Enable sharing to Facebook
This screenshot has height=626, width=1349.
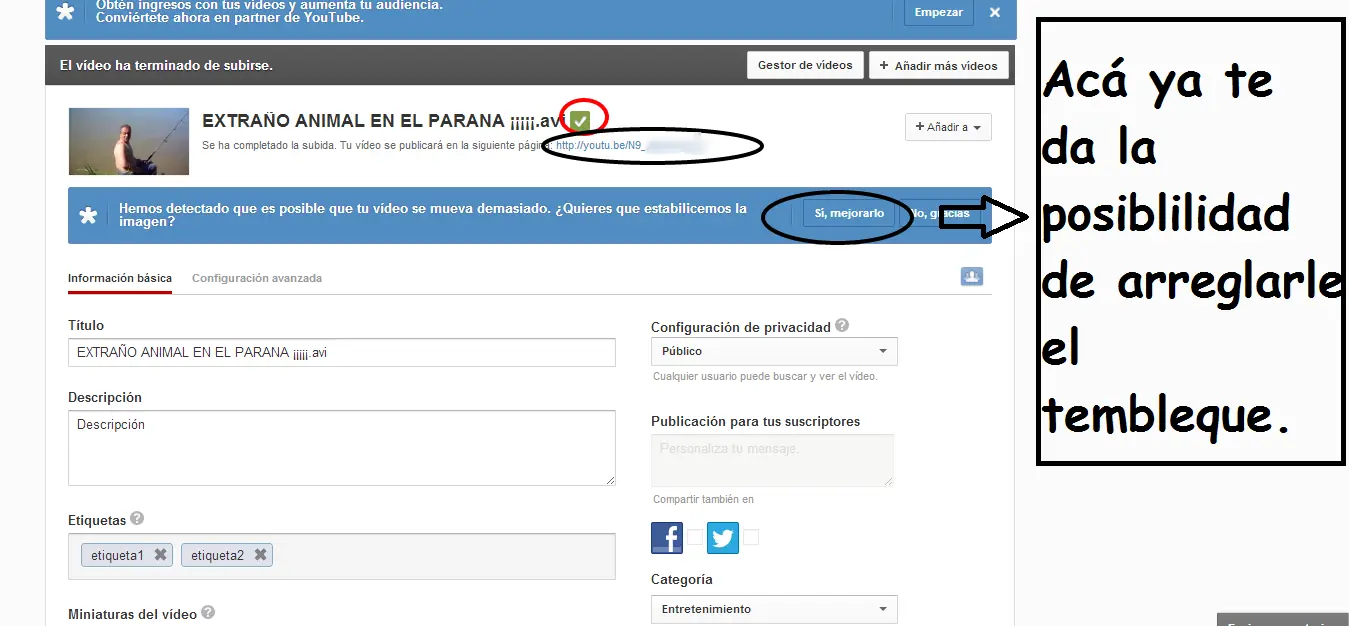[x=694, y=537]
